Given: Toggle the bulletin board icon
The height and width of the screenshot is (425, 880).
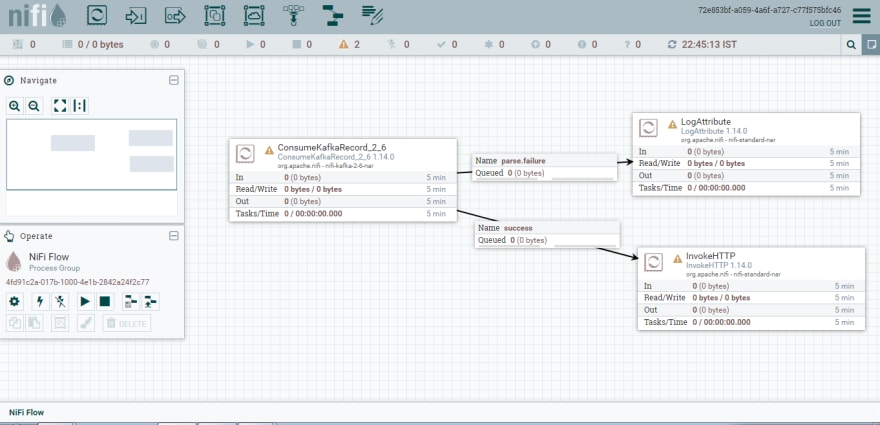Looking at the screenshot, I should [871, 44].
